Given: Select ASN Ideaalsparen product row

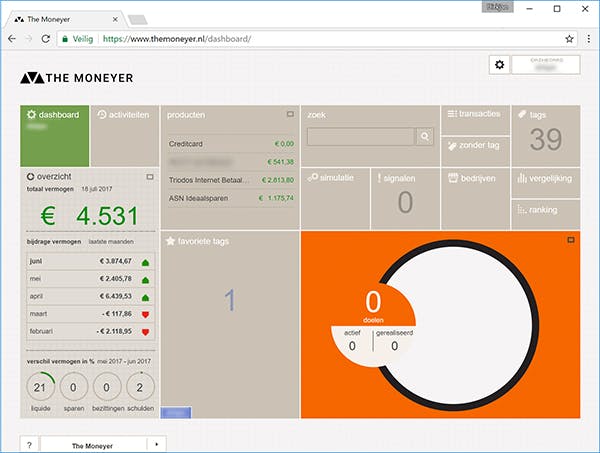Looking at the screenshot, I should point(231,198).
